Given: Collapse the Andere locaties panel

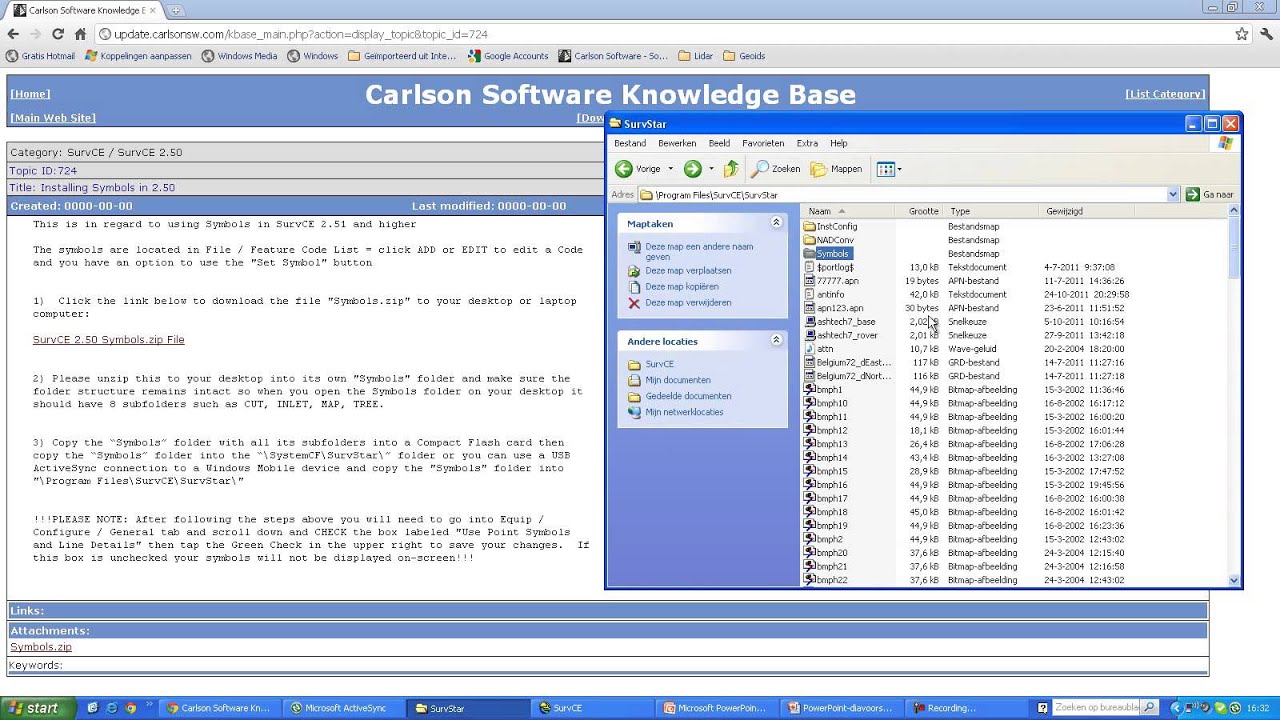Looking at the screenshot, I should tap(776, 341).
